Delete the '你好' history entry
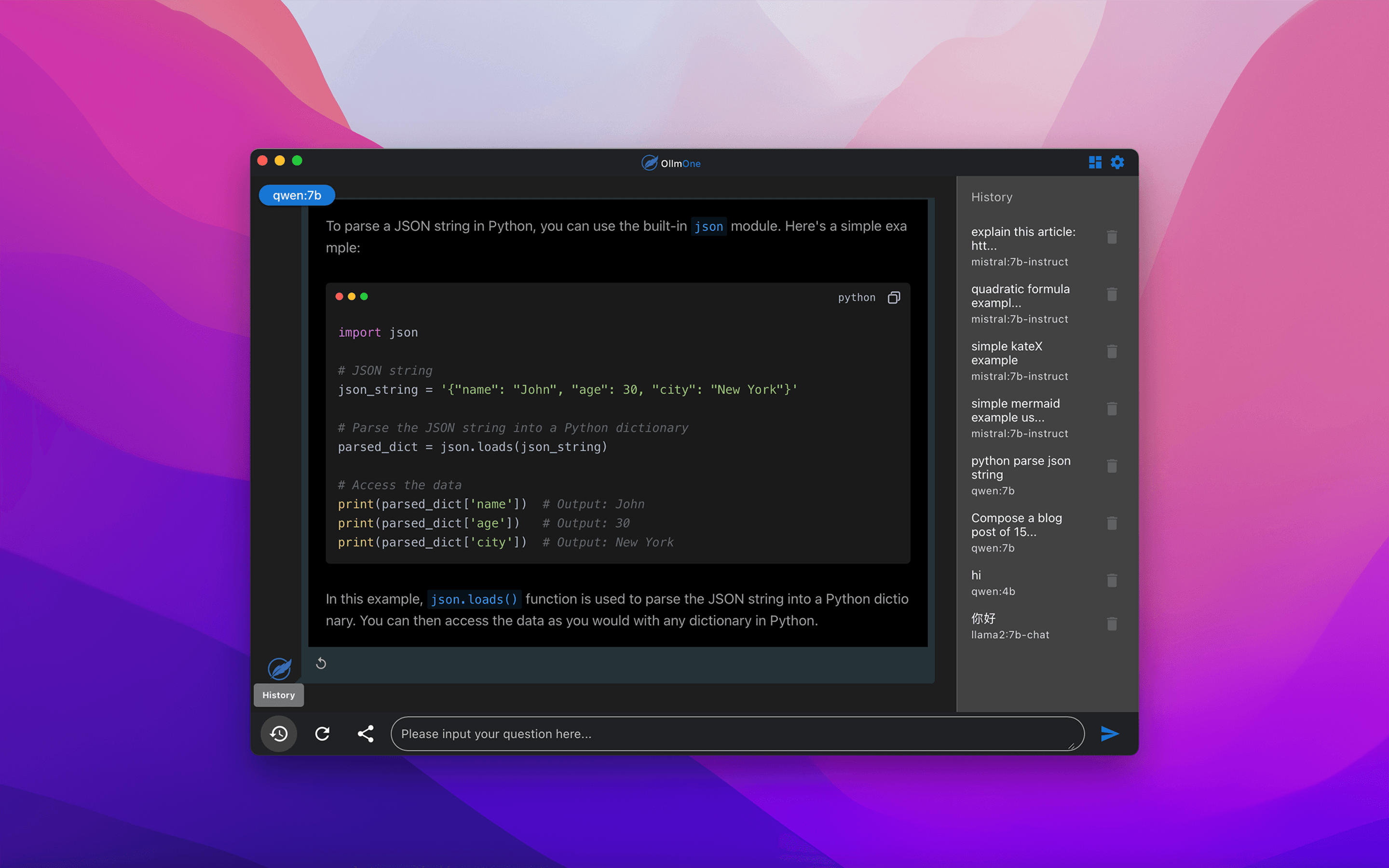1389x868 pixels. (1112, 624)
